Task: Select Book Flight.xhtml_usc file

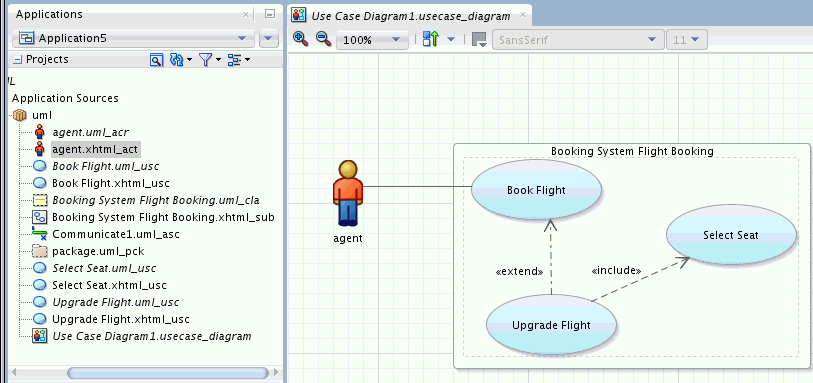Action: point(111,183)
